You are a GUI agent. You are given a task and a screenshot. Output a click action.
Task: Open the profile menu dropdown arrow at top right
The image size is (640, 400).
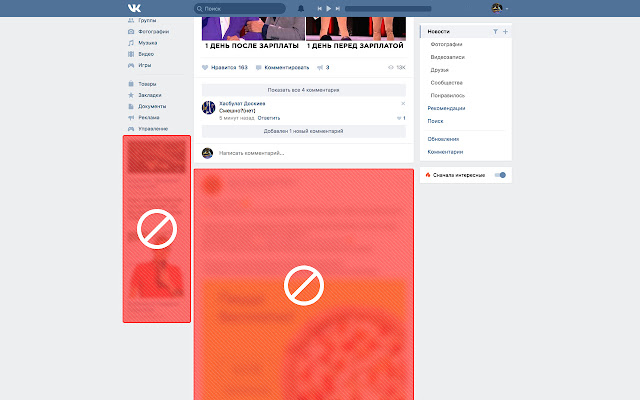coord(507,9)
